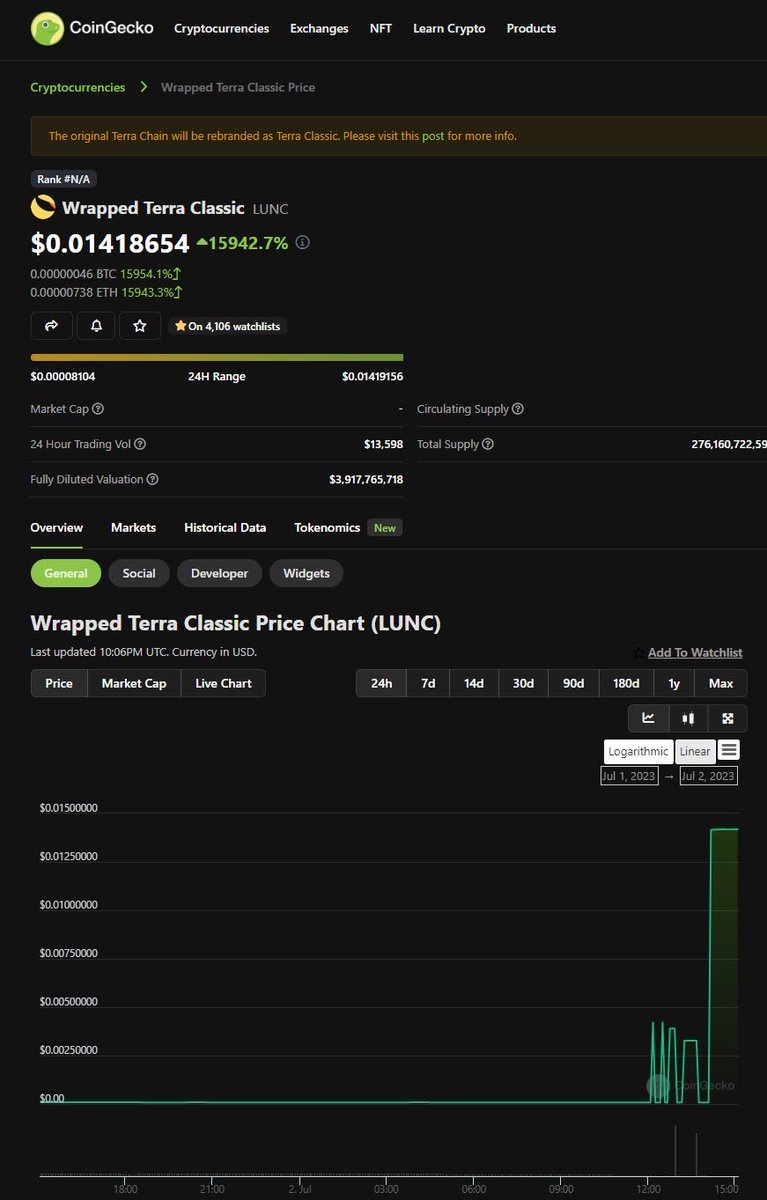Viewport: 767px width, 1200px height.
Task: Switch chart scale to Logarithmic
Action: click(x=638, y=751)
